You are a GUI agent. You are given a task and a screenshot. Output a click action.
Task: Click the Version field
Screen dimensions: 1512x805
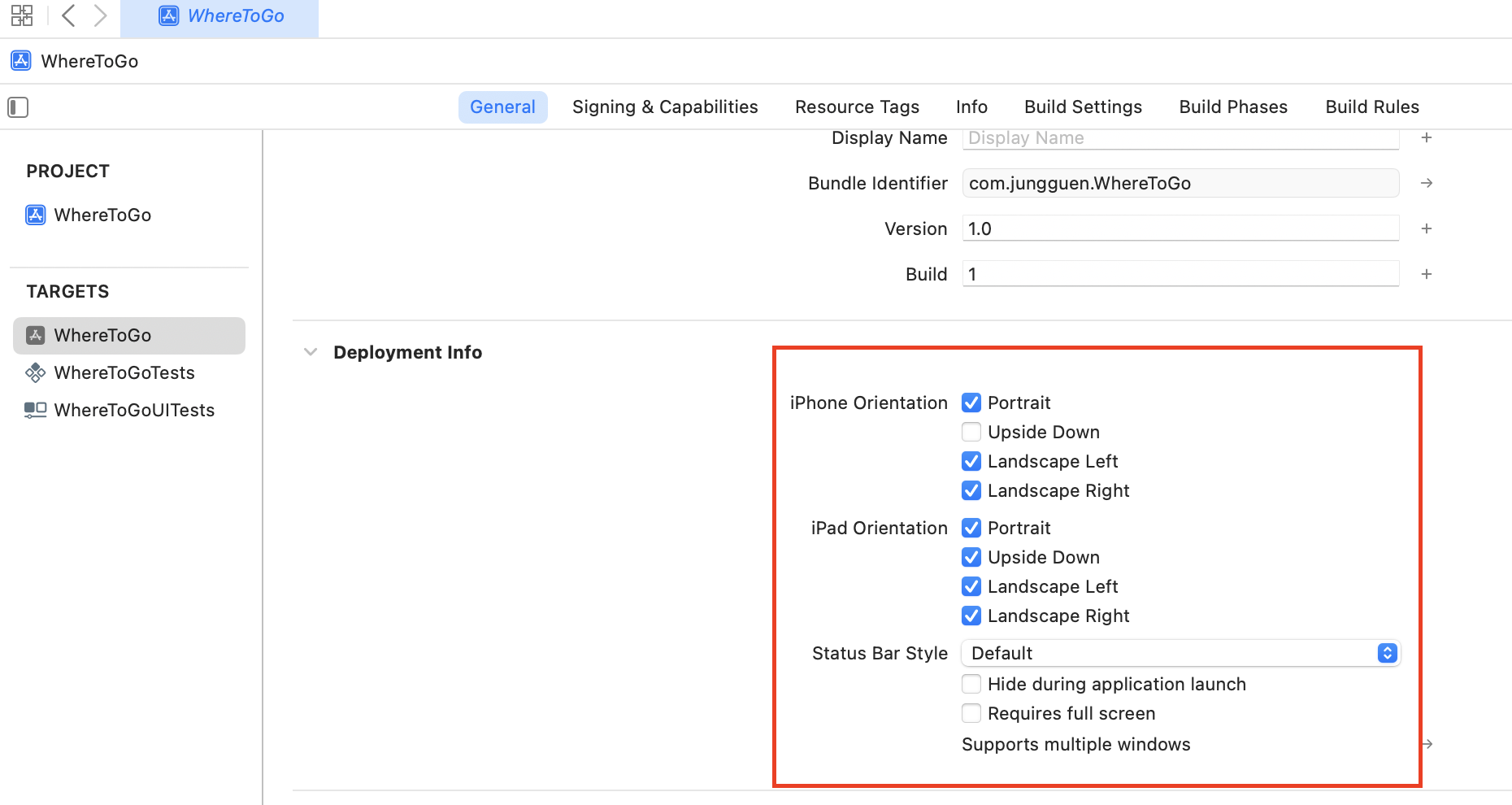point(1180,228)
